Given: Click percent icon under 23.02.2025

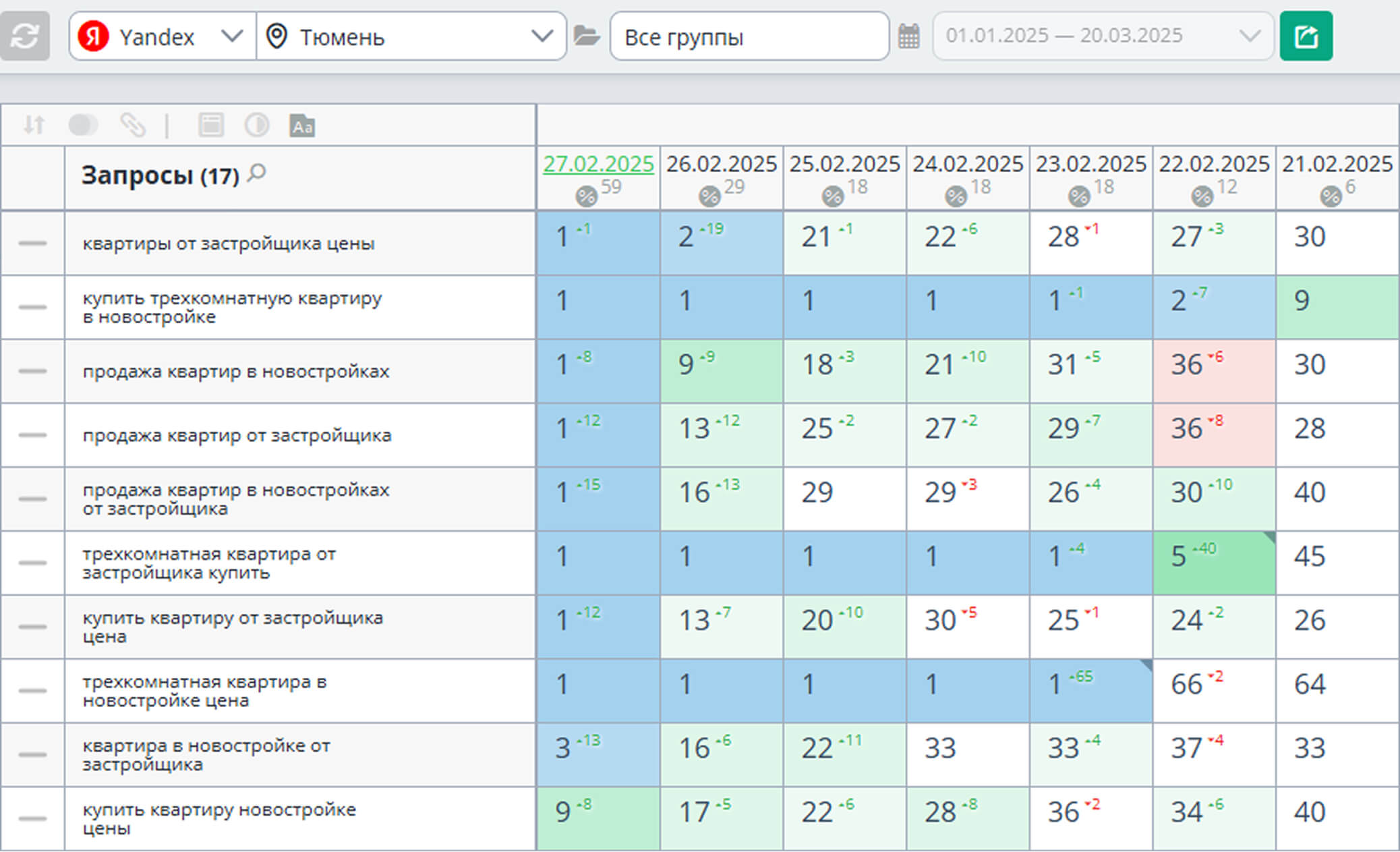Looking at the screenshot, I should pos(1079,196).
